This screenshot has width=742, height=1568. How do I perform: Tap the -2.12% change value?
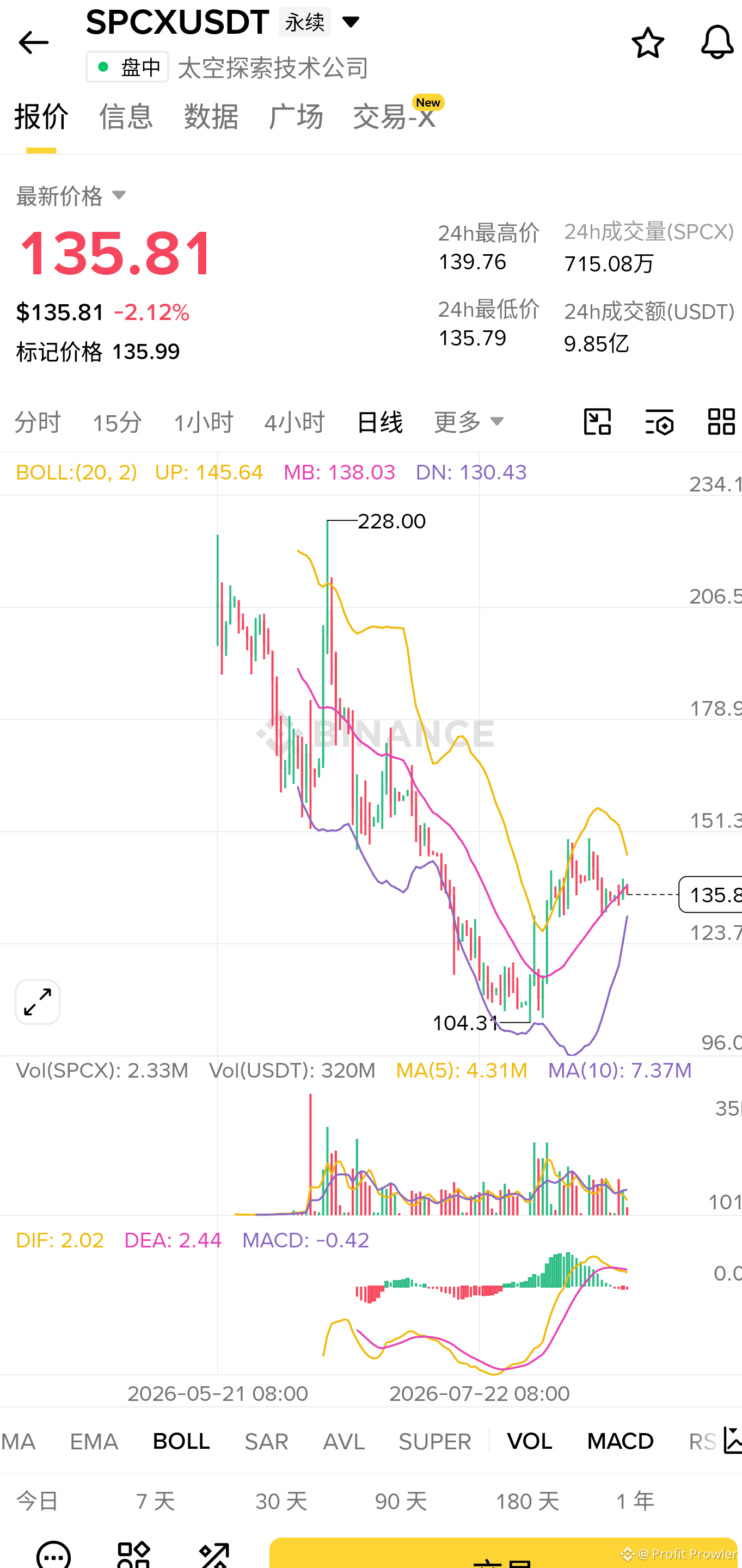151,313
